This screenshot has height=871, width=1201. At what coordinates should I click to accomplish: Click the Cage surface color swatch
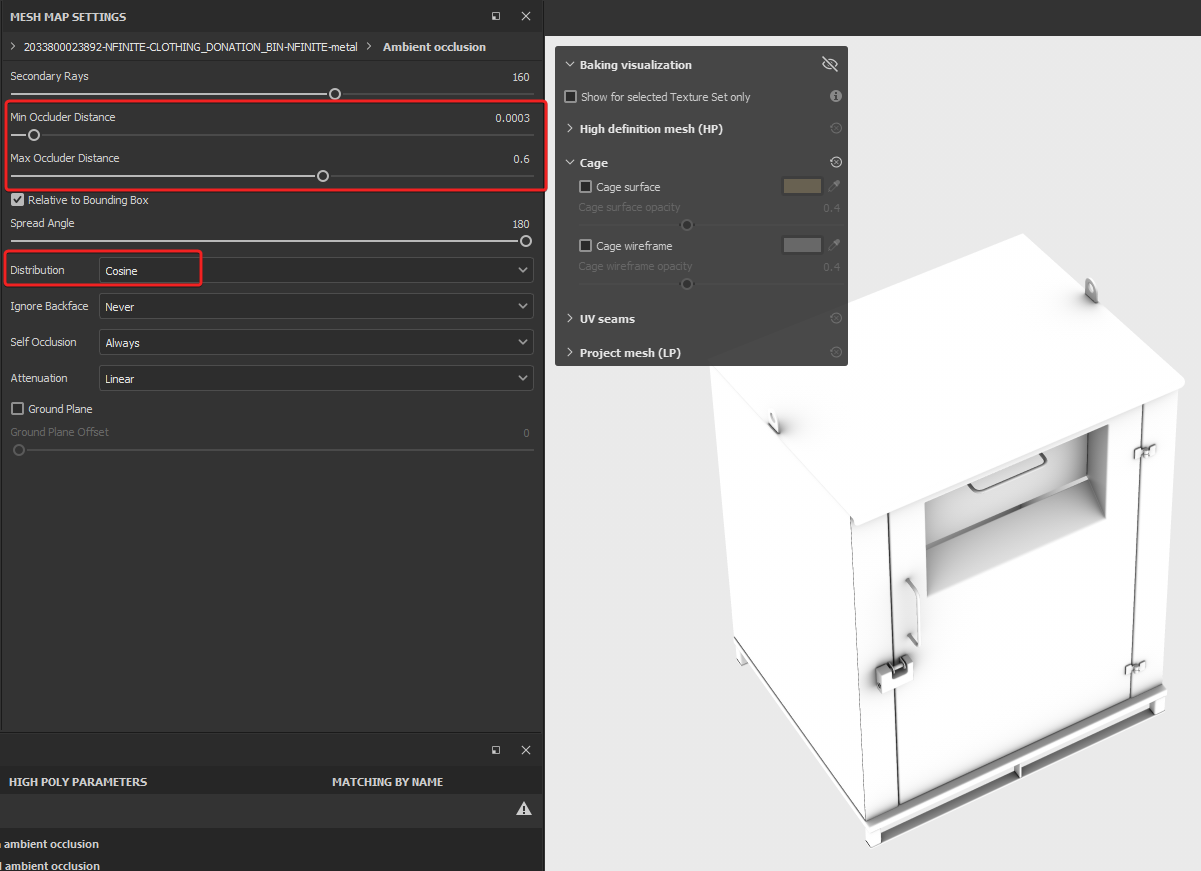coord(802,186)
